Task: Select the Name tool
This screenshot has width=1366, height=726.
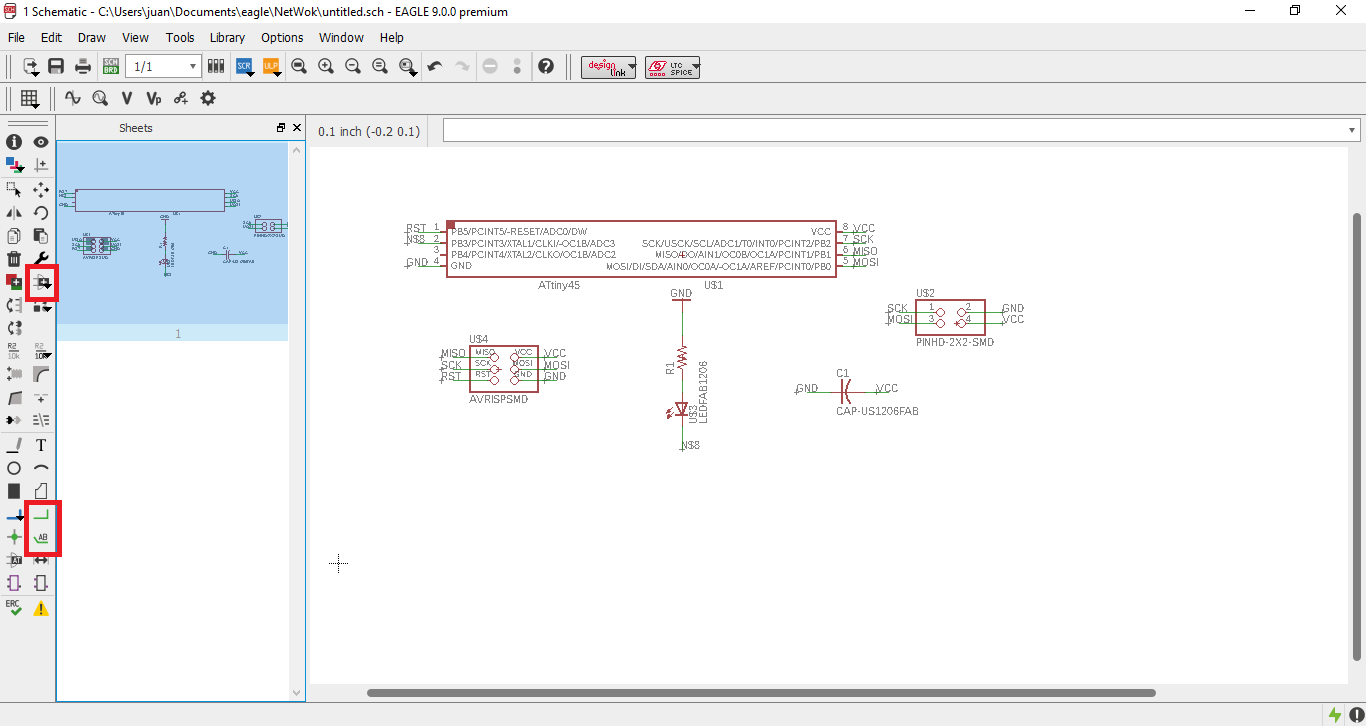Action: (x=14, y=351)
